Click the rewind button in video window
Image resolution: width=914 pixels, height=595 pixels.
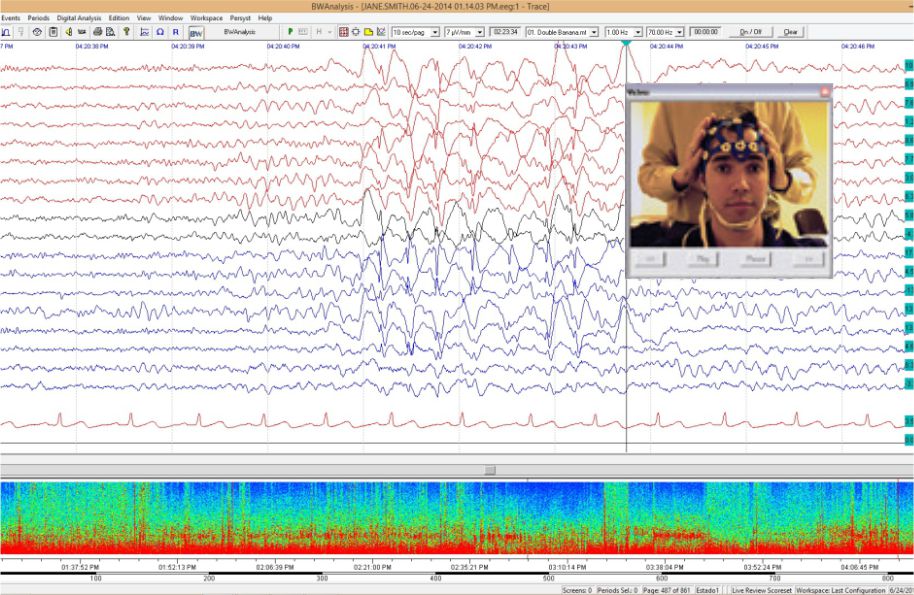(x=651, y=259)
